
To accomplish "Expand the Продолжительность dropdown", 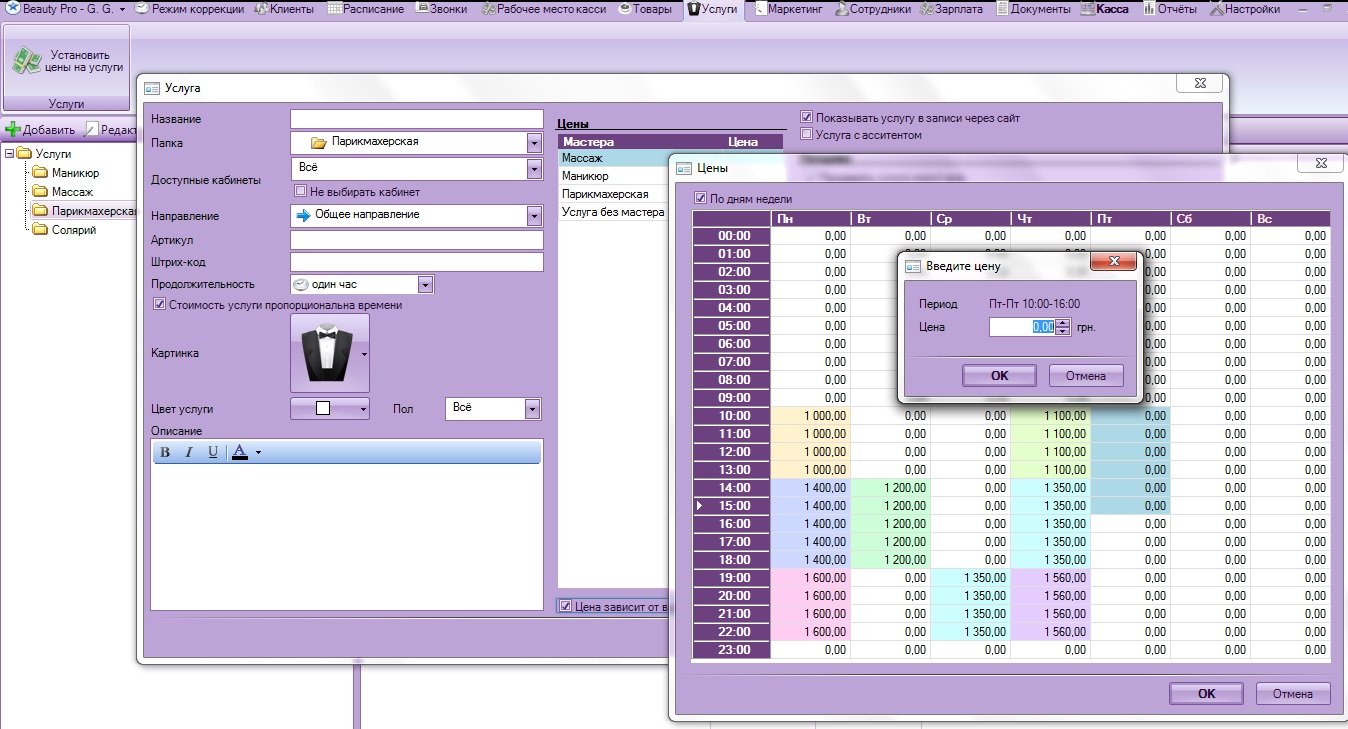I will (425, 285).
